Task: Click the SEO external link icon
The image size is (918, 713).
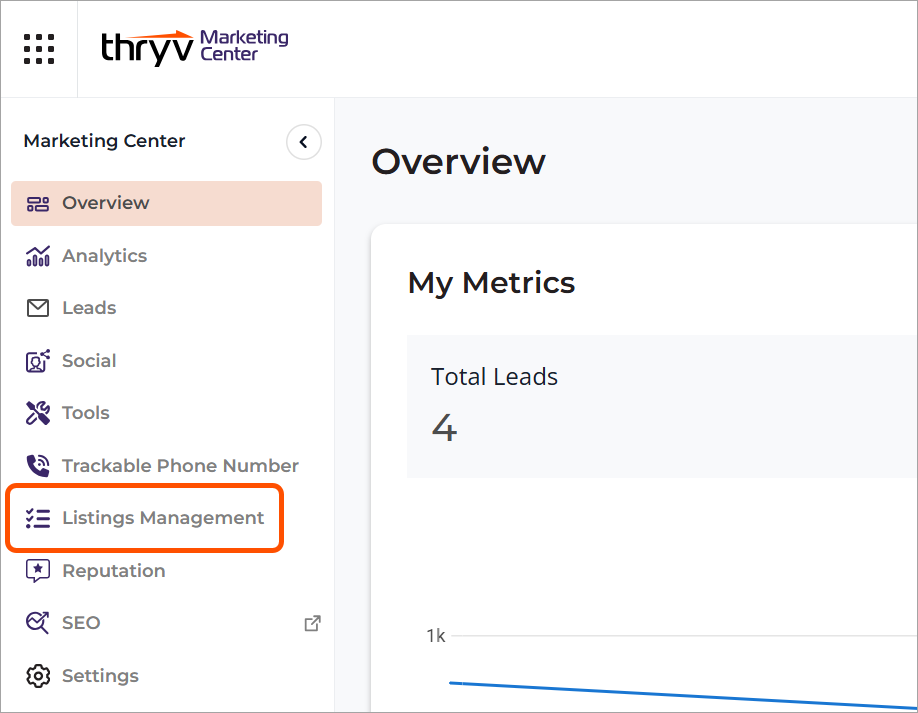Action: click(312, 623)
